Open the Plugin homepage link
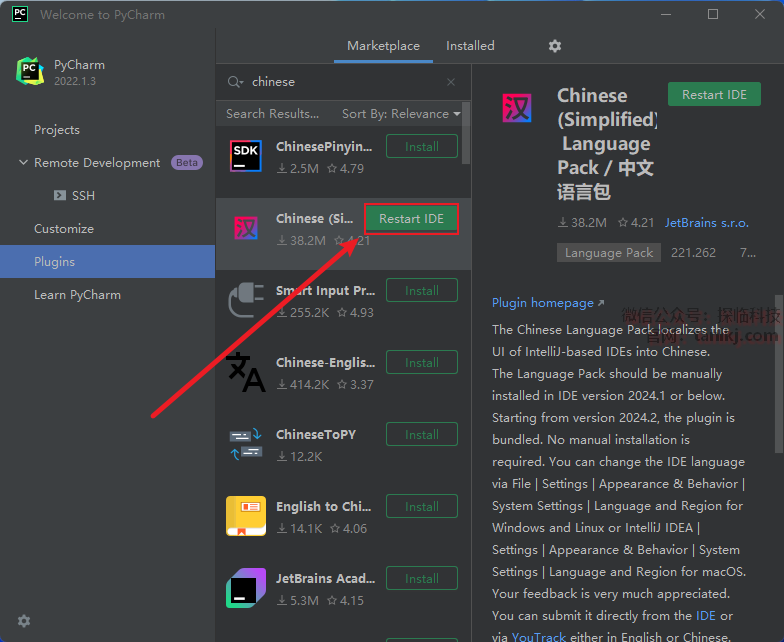This screenshot has width=784, height=642. click(x=547, y=303)
